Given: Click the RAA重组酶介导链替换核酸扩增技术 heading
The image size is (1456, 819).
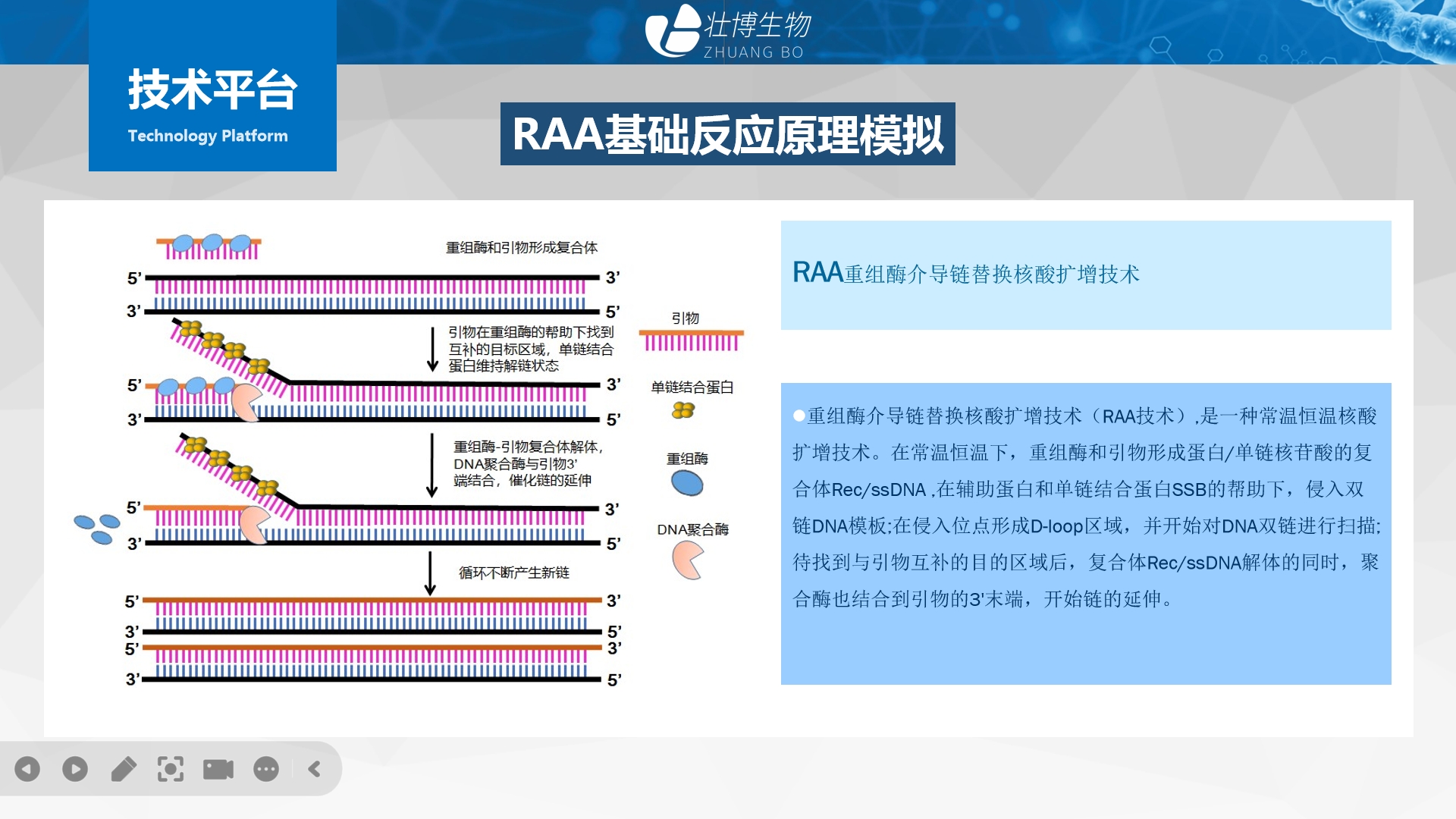Looking at the screenshot, I should coord(965,273).
